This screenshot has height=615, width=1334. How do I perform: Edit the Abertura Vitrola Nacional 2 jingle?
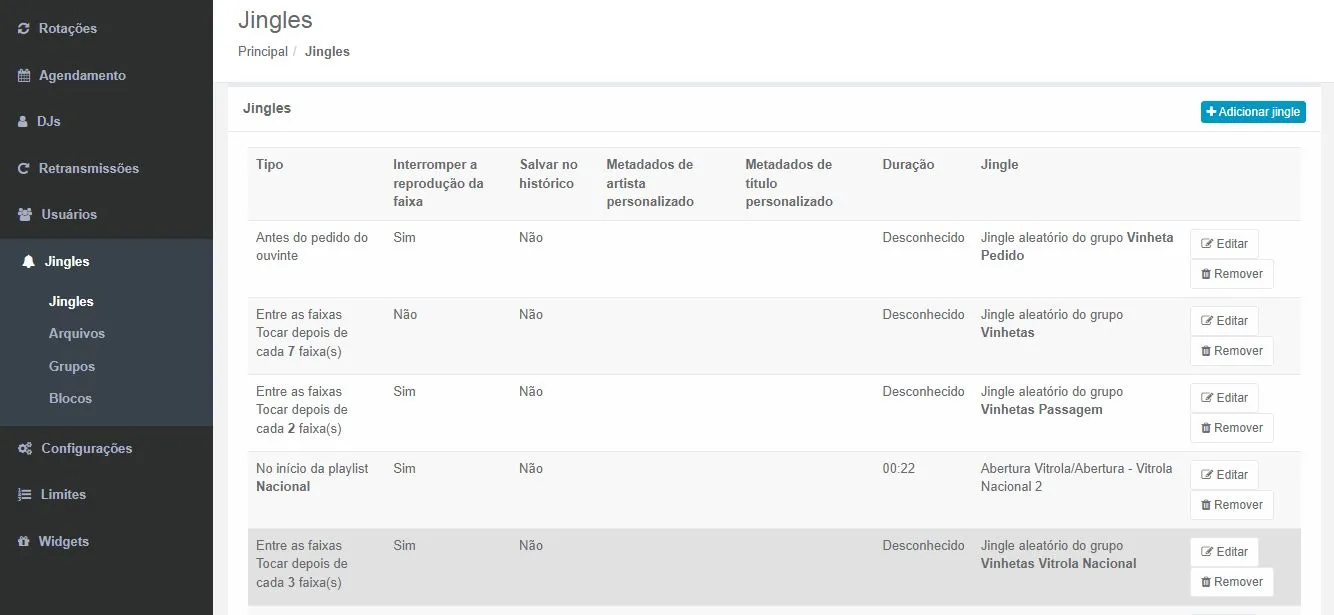tap(1224, 475)
